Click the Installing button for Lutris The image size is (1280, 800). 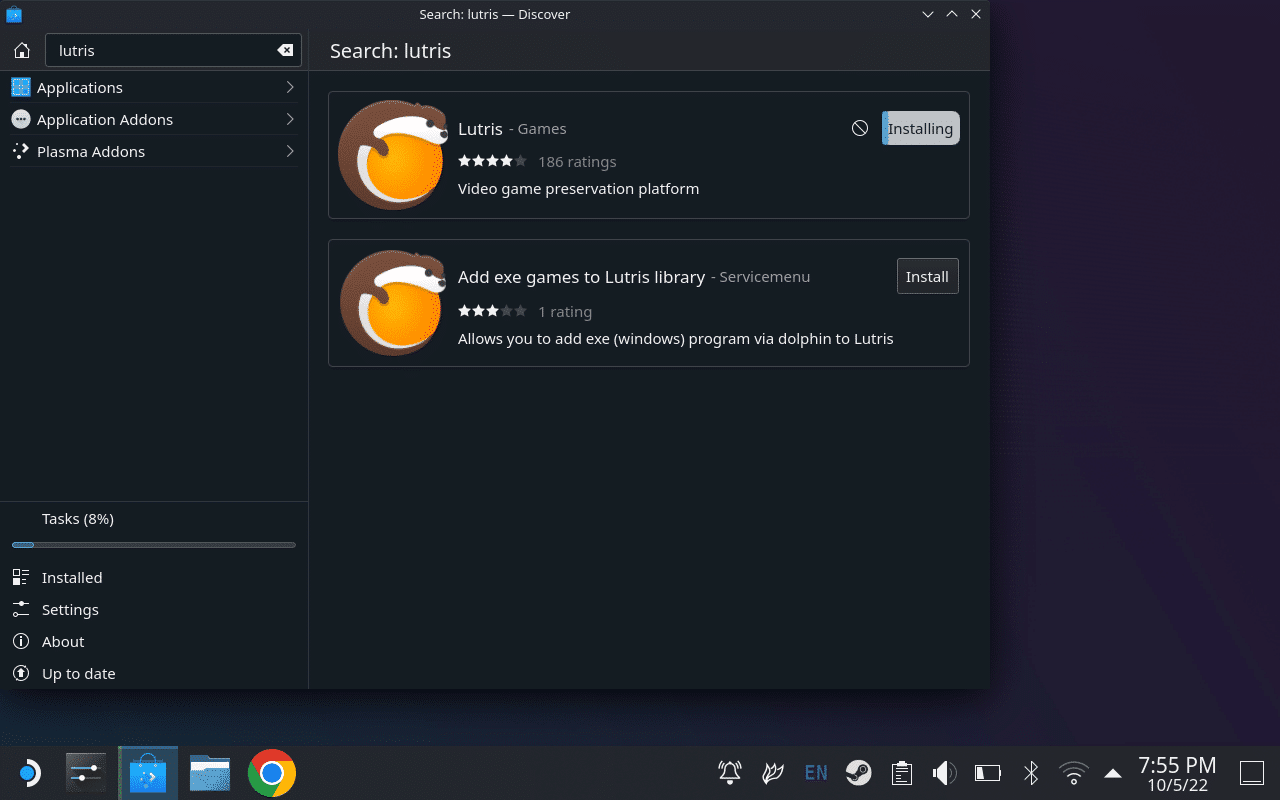pyautogui.click(x=920, y=128)
